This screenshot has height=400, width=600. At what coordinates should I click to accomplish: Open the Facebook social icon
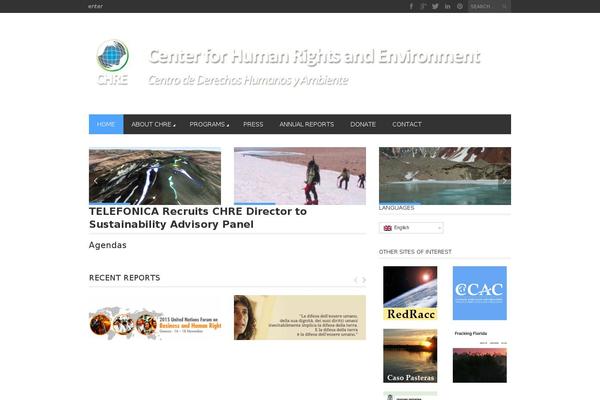[411, 6]
